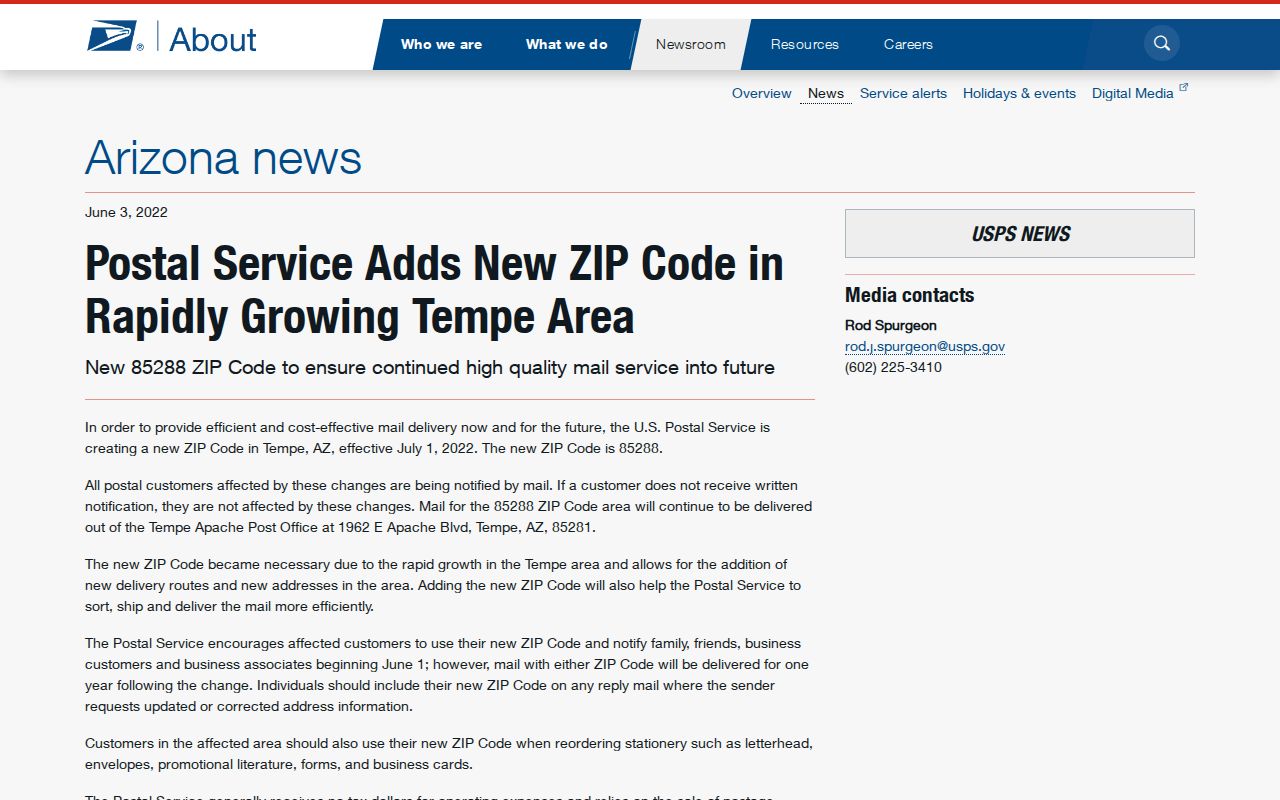Open the Who we are menu
Viewport: 1280px width, 800px height.
pos(441,44)
